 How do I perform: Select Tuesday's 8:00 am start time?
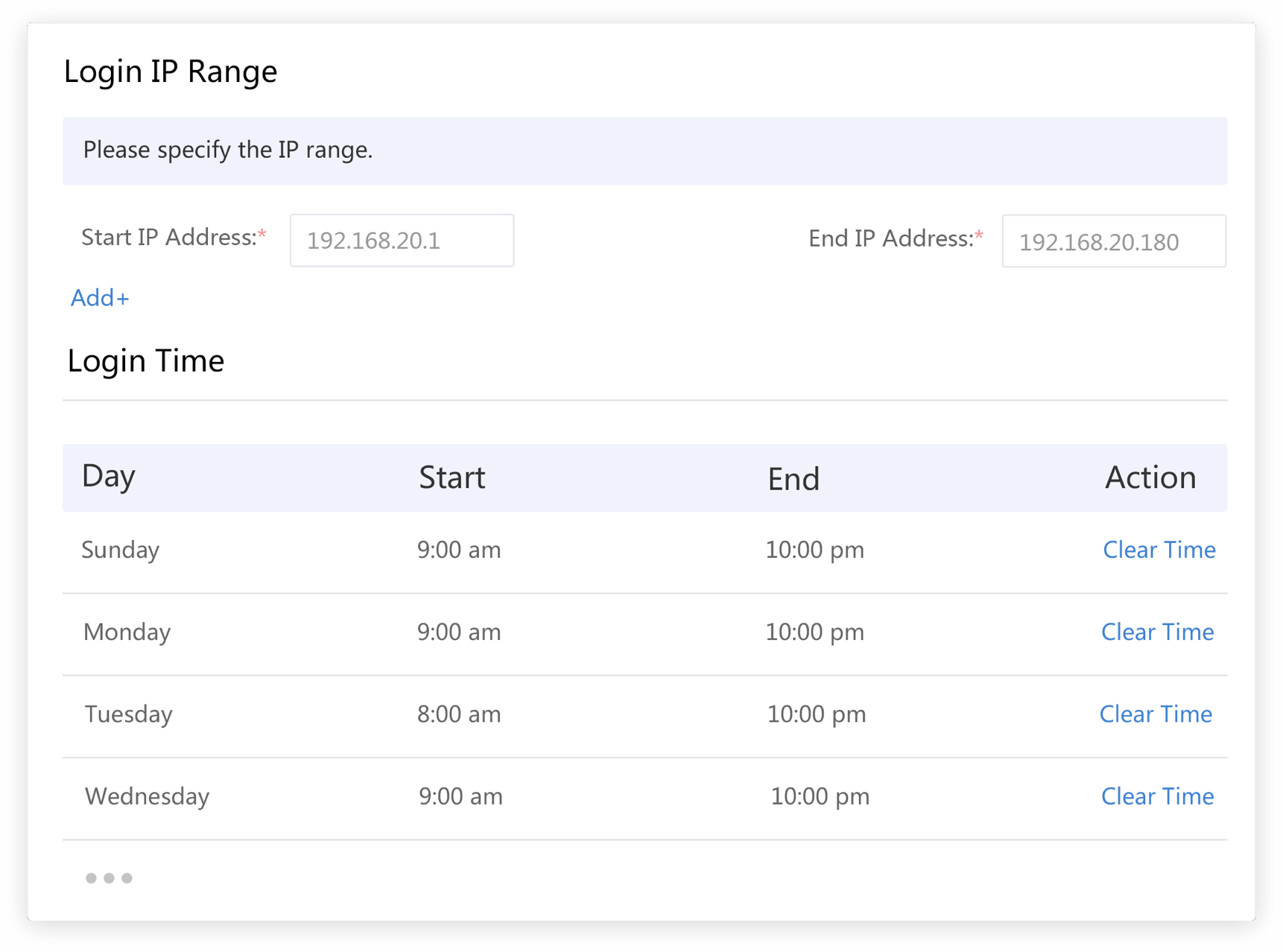point(459,714)
